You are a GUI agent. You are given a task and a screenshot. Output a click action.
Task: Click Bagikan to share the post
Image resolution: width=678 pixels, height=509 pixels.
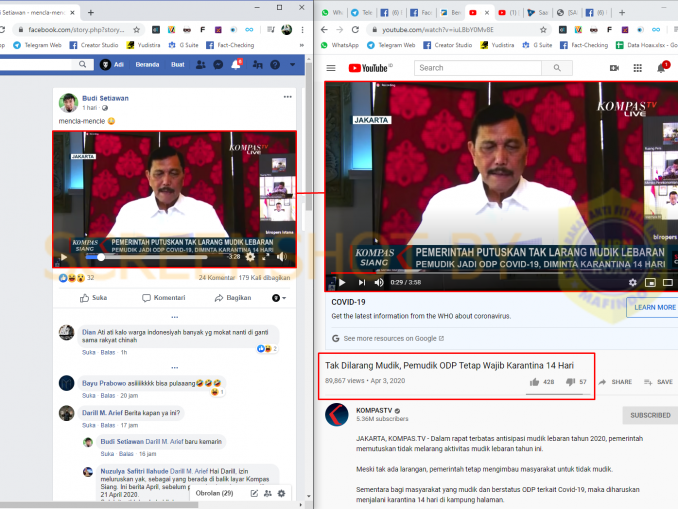(x=233, y=298)
